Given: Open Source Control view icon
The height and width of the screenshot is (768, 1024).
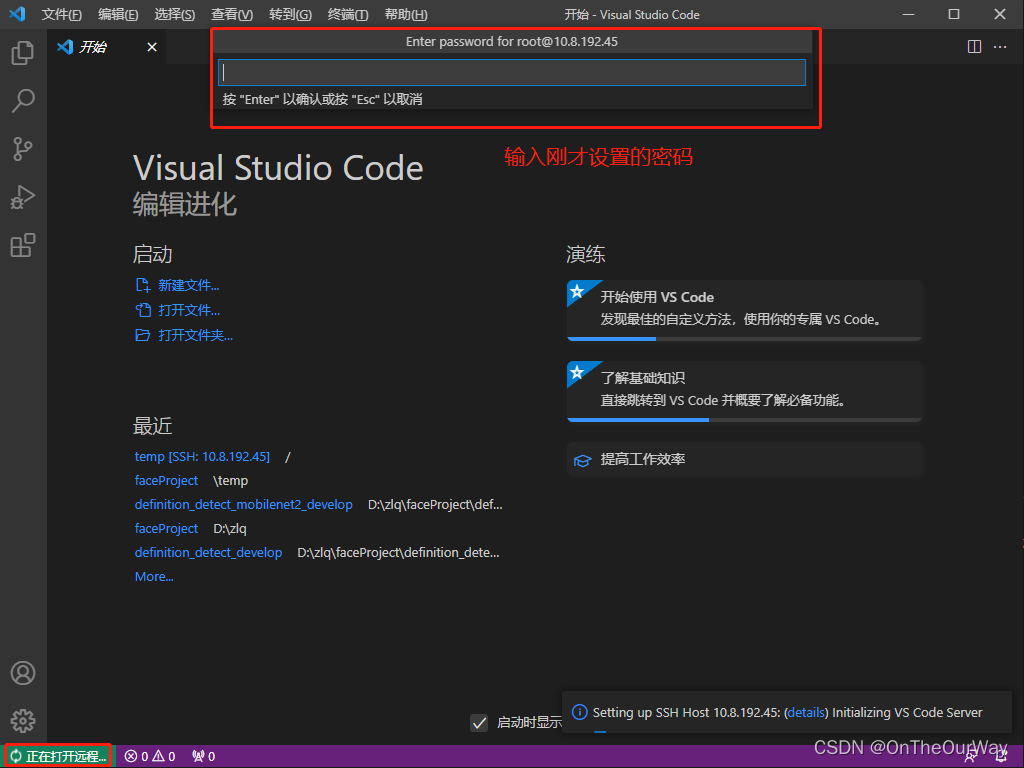Looking at the screenshot, I should 23,149.
